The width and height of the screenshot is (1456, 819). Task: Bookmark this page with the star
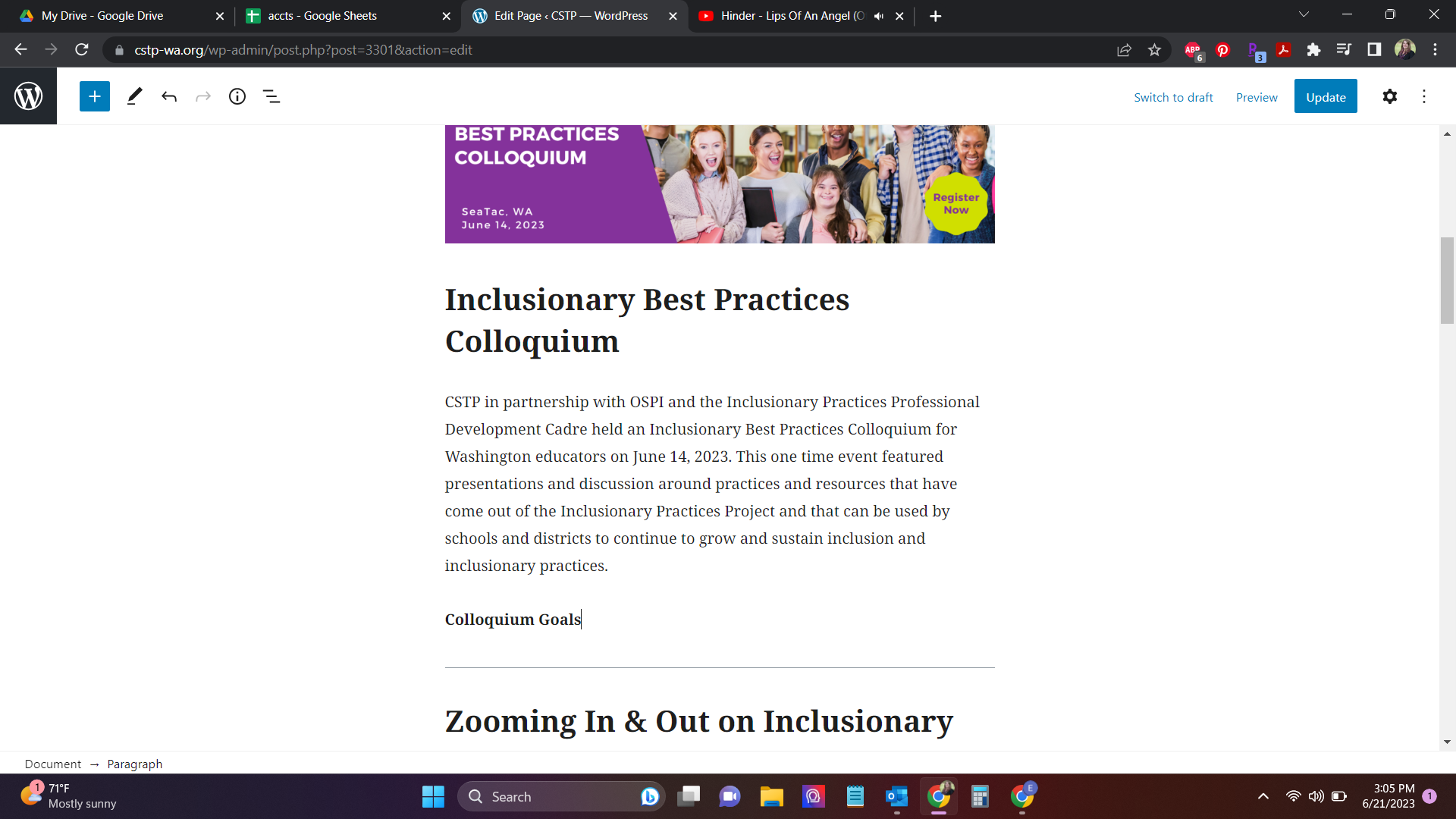pos(1154,50)
